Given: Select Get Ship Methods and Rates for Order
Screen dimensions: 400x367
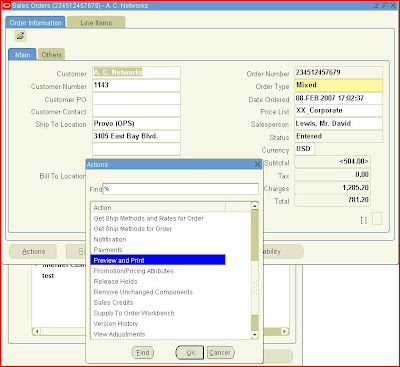Looking at the screenshot, I should pos(158,218).
